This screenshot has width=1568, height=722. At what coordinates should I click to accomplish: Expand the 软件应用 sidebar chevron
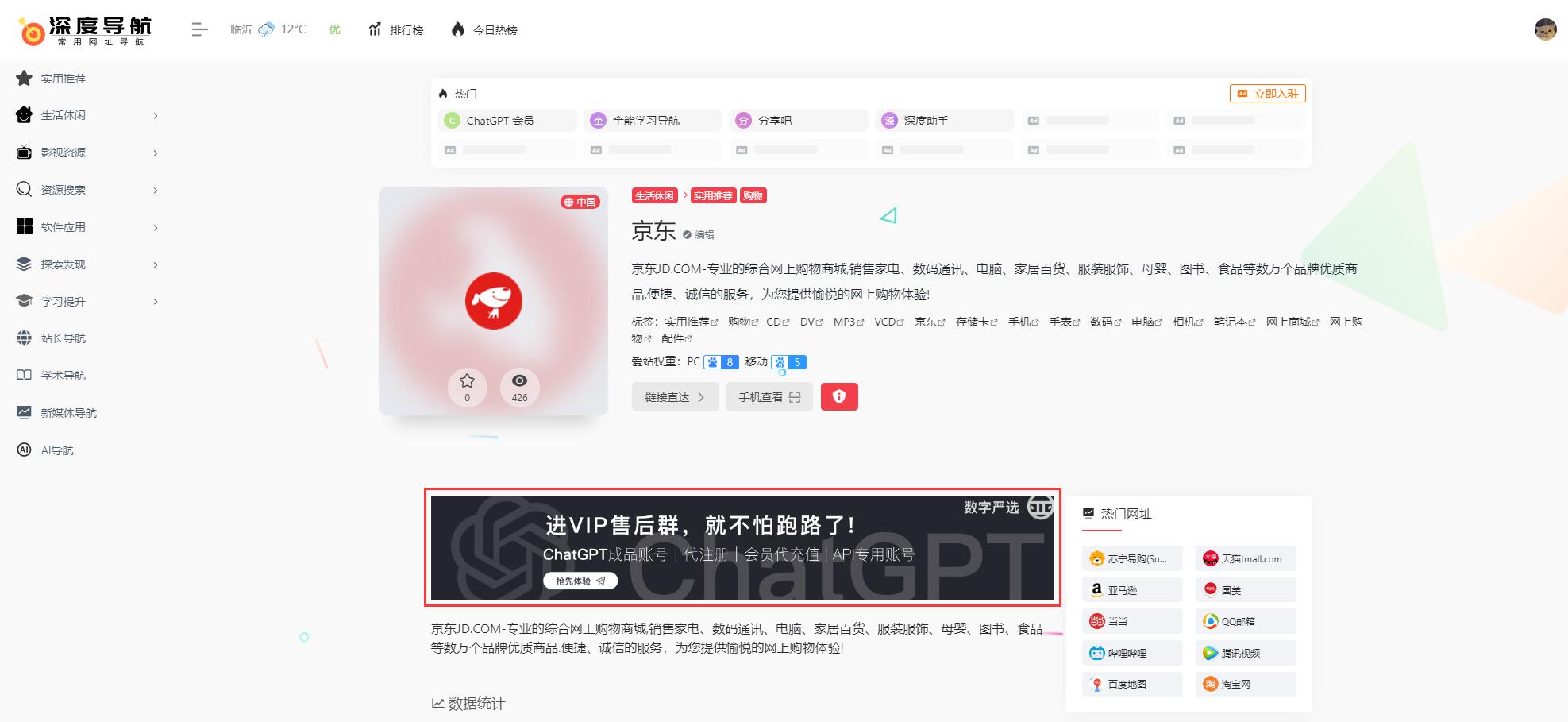point(156,227)
